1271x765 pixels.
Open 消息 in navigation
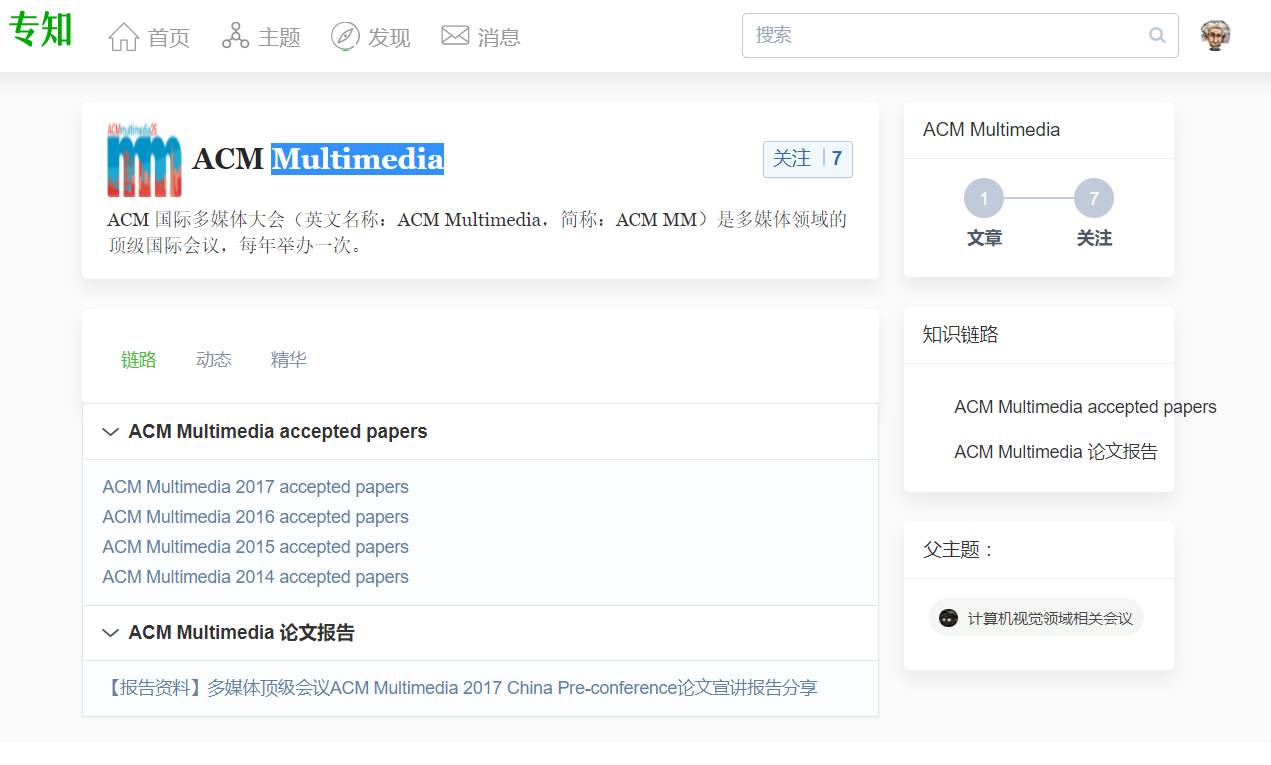tap(499, 38)
